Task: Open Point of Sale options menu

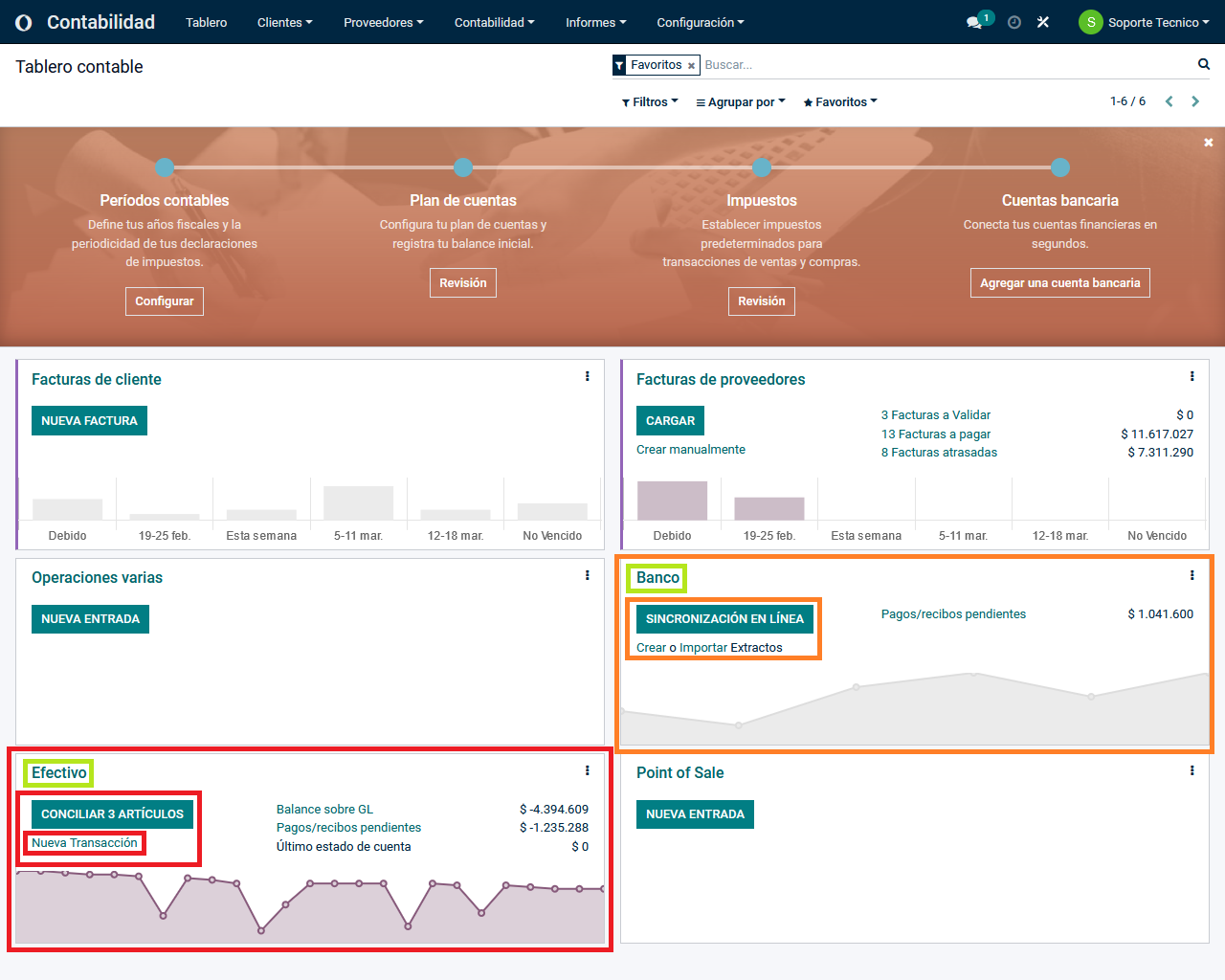Action: [1192, 770]
